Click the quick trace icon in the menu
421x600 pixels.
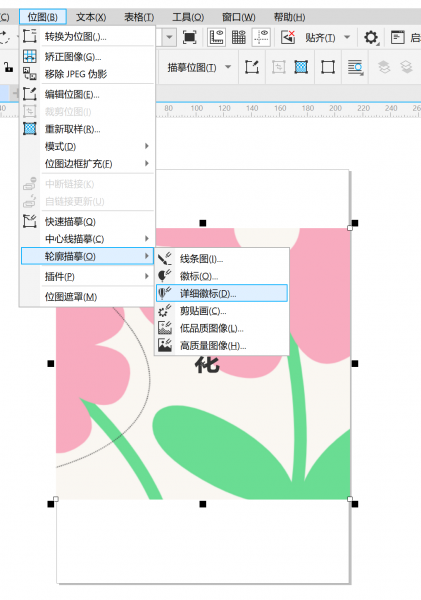(x=29, y=221)
